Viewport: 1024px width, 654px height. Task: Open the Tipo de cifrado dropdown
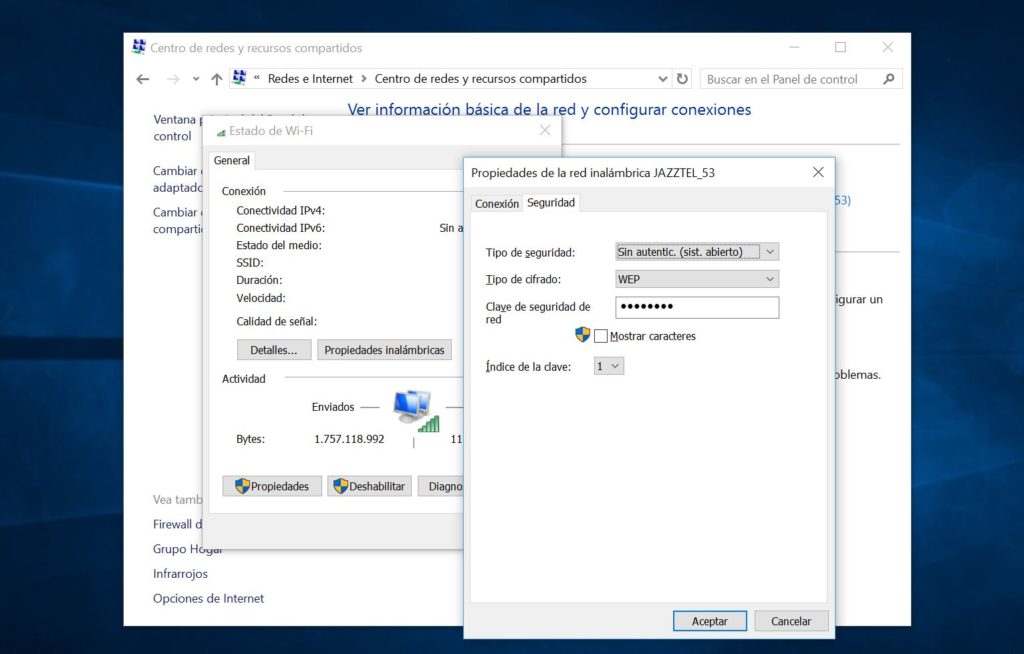[x=697, y=279]
